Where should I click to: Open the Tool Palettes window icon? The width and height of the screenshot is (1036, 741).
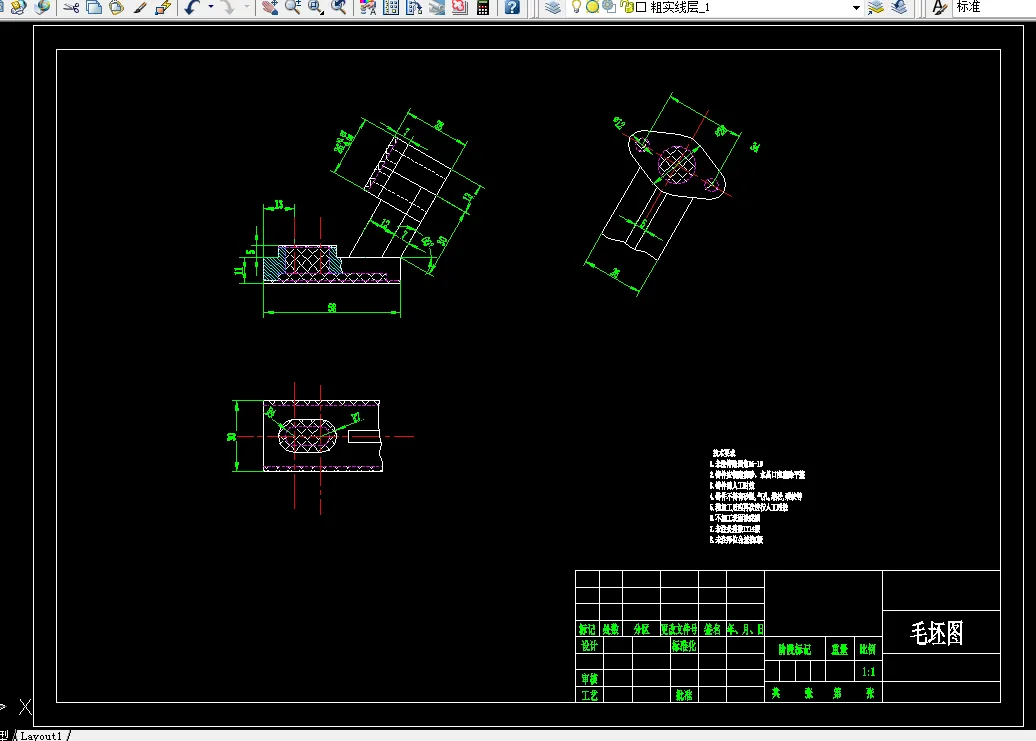pos(414,7)
